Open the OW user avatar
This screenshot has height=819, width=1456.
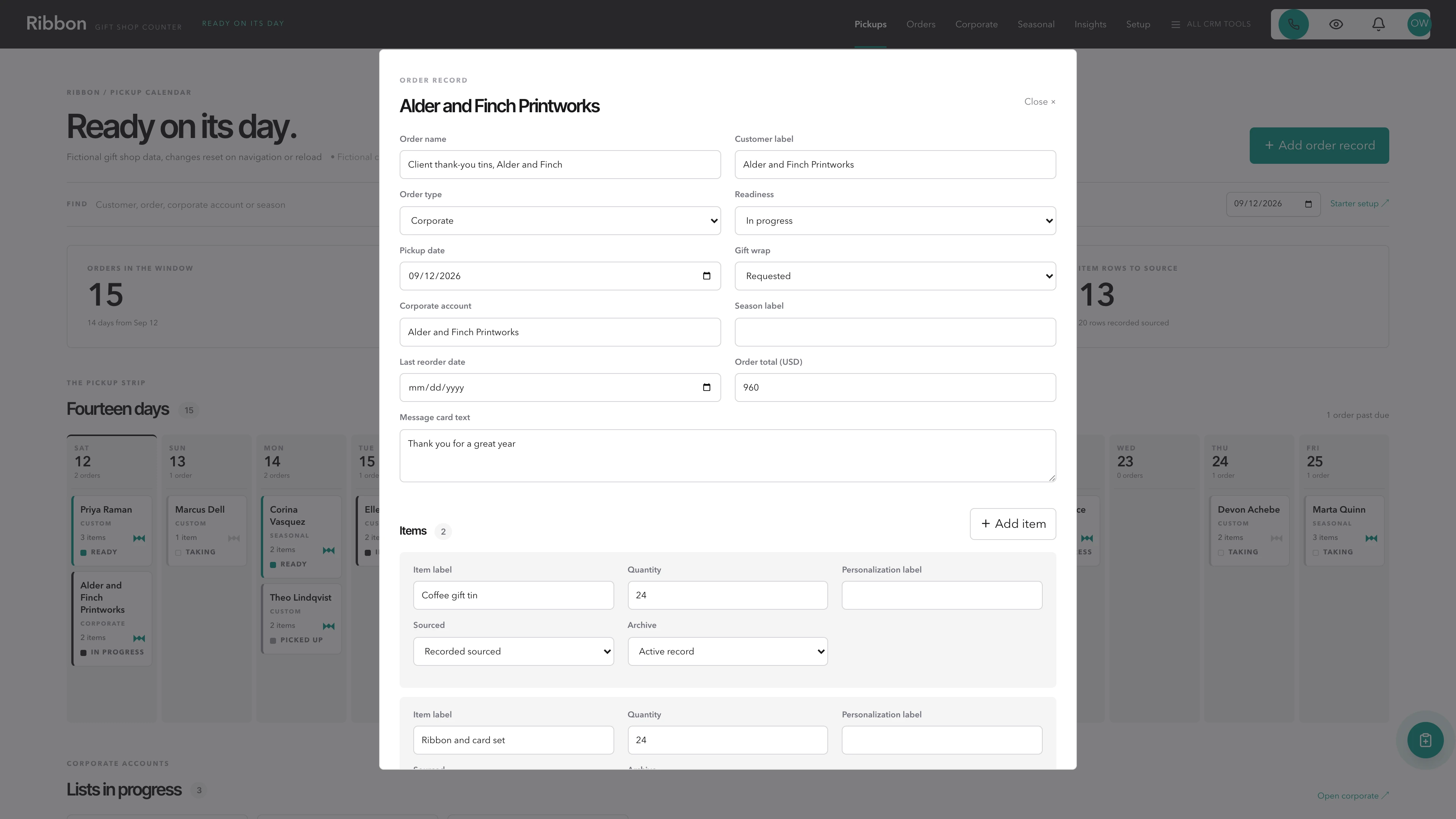[1419, 24]
